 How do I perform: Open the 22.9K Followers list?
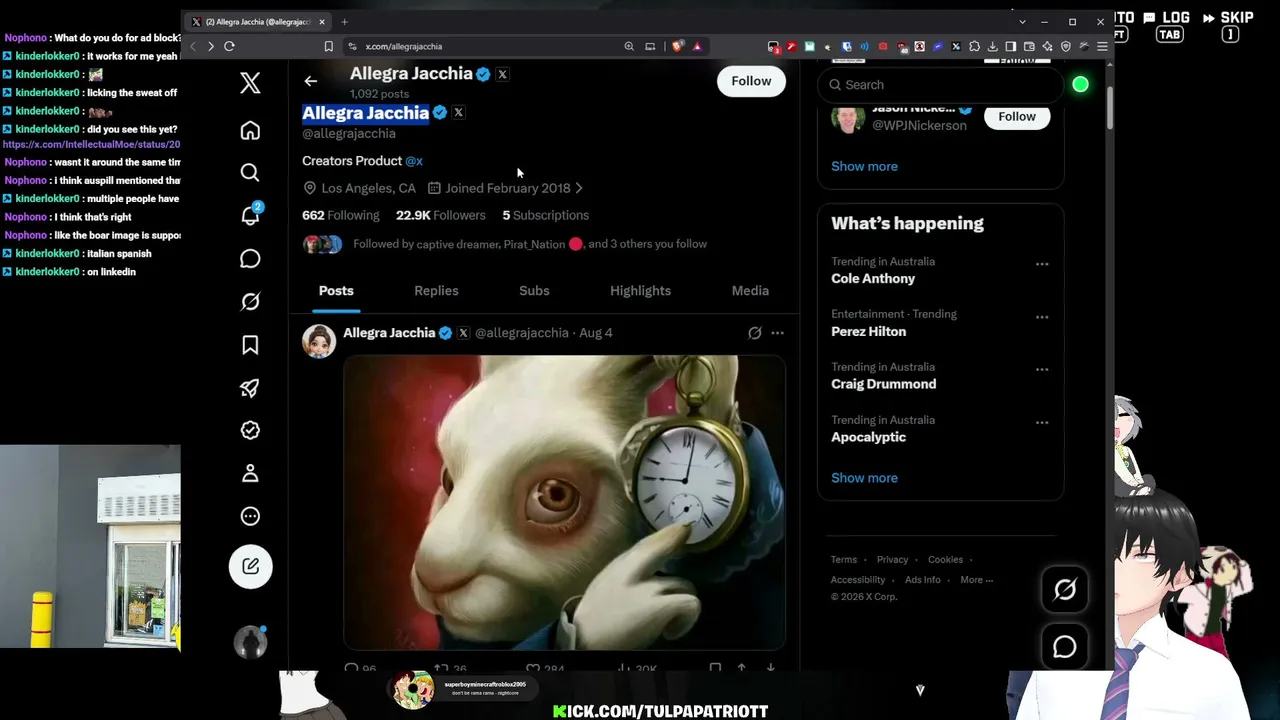point(441,215)
